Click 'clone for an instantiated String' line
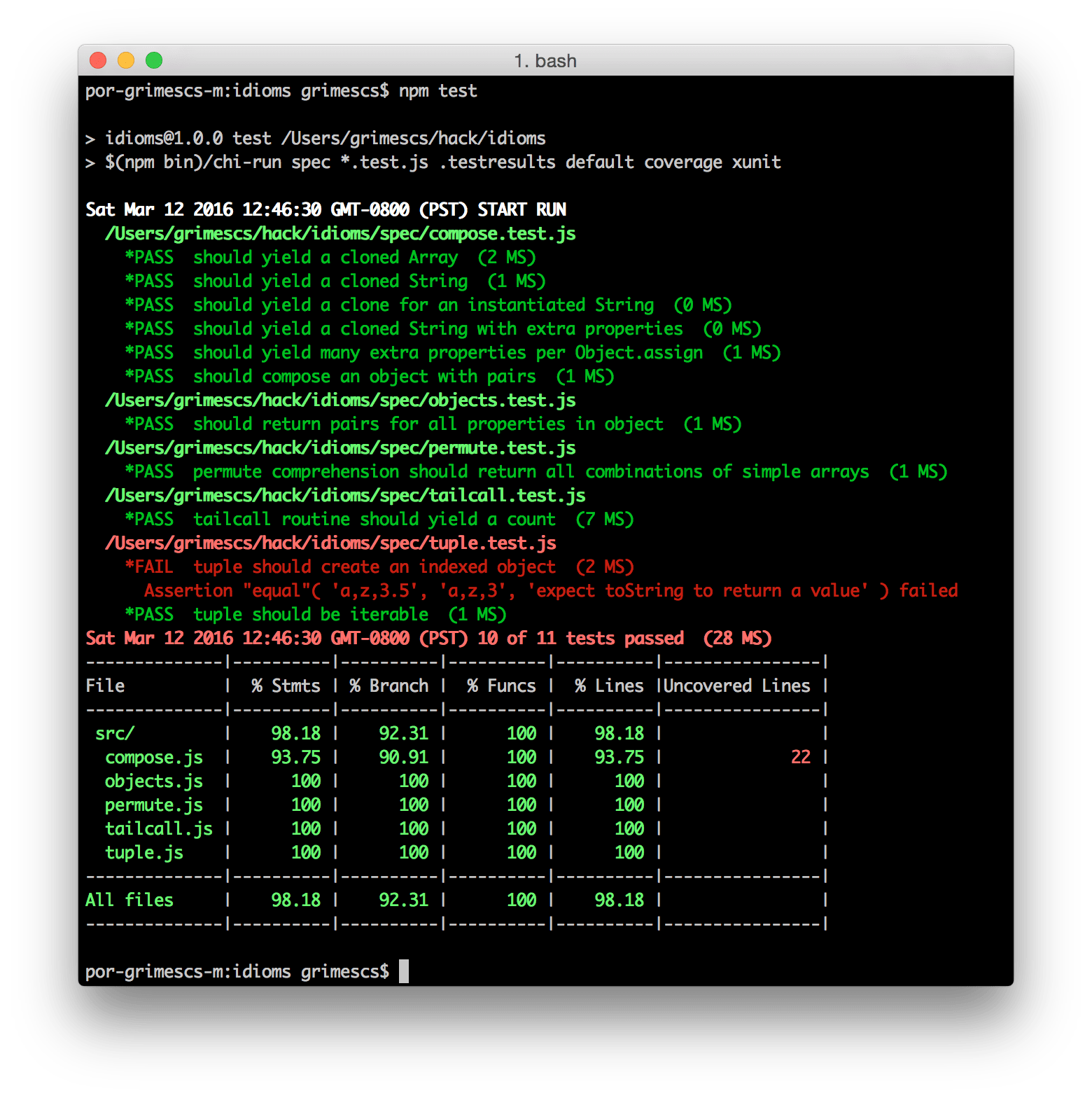 (x=428, y=305)
